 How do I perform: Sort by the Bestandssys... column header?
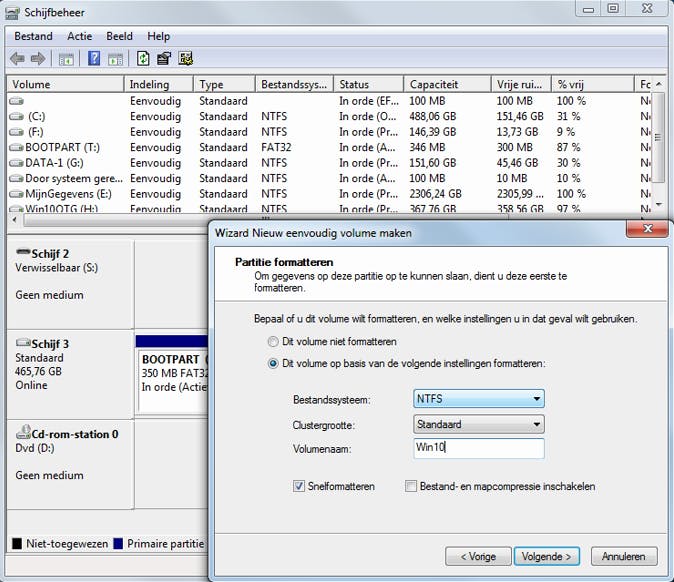(294, 84)
